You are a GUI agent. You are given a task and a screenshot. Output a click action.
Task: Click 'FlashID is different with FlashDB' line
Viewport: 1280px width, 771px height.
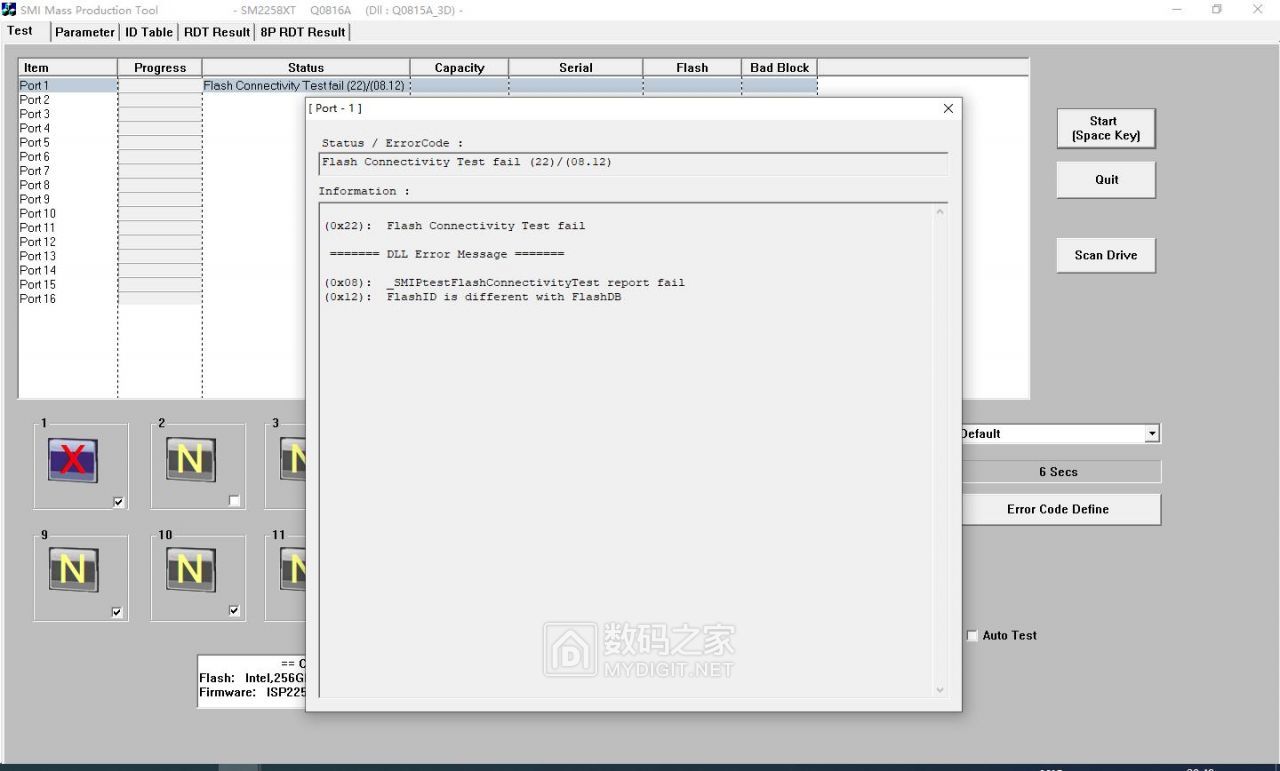[504, 297]
